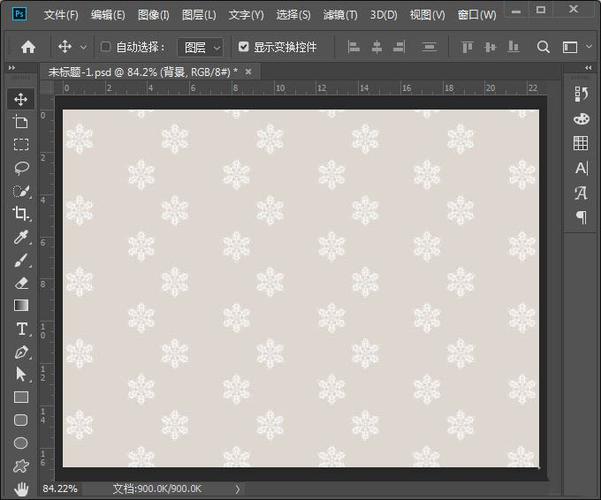Viewport: 601px width, 500px height.
Task: Open the Swatches grid panel
Action: point(581,143)
